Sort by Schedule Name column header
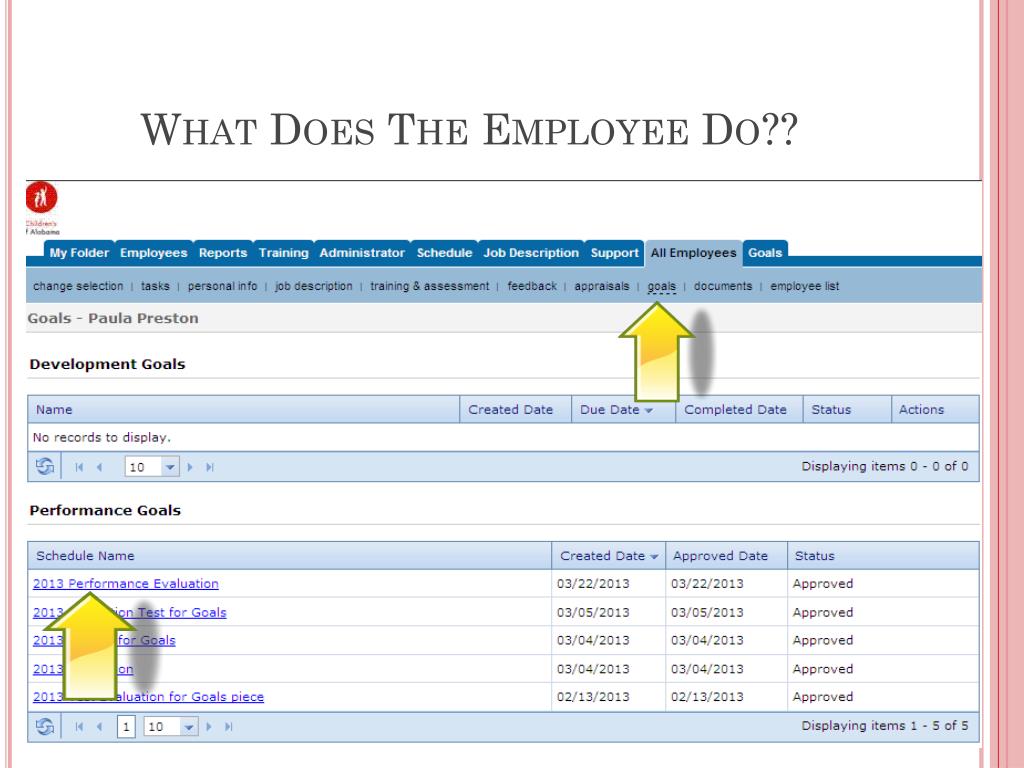Screen dimensions: 1024x768 289,556
